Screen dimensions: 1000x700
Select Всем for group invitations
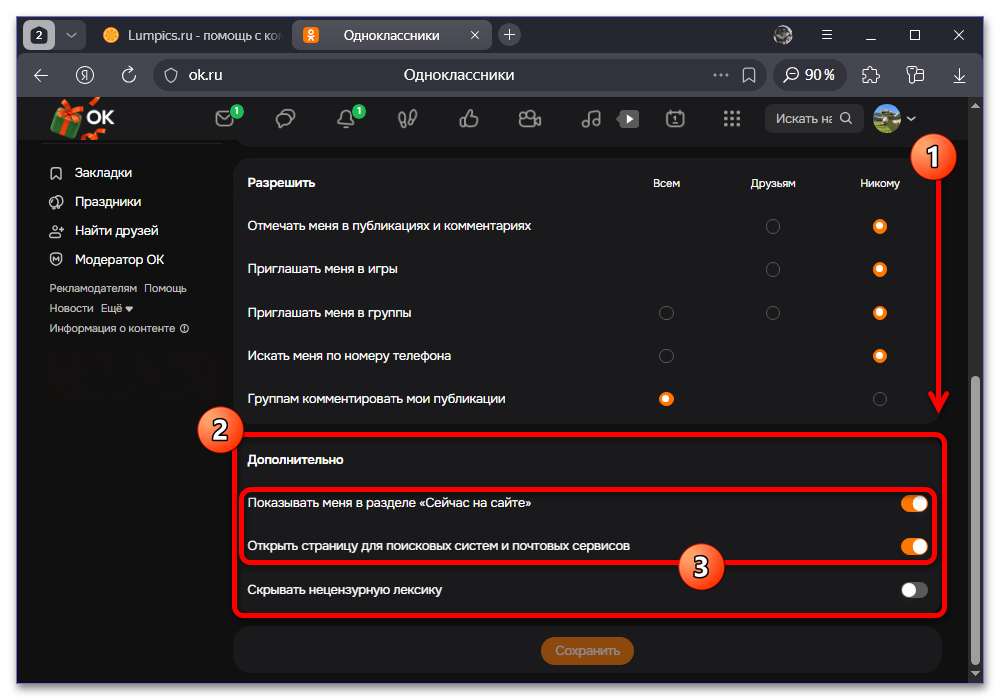tap(666, 313)
